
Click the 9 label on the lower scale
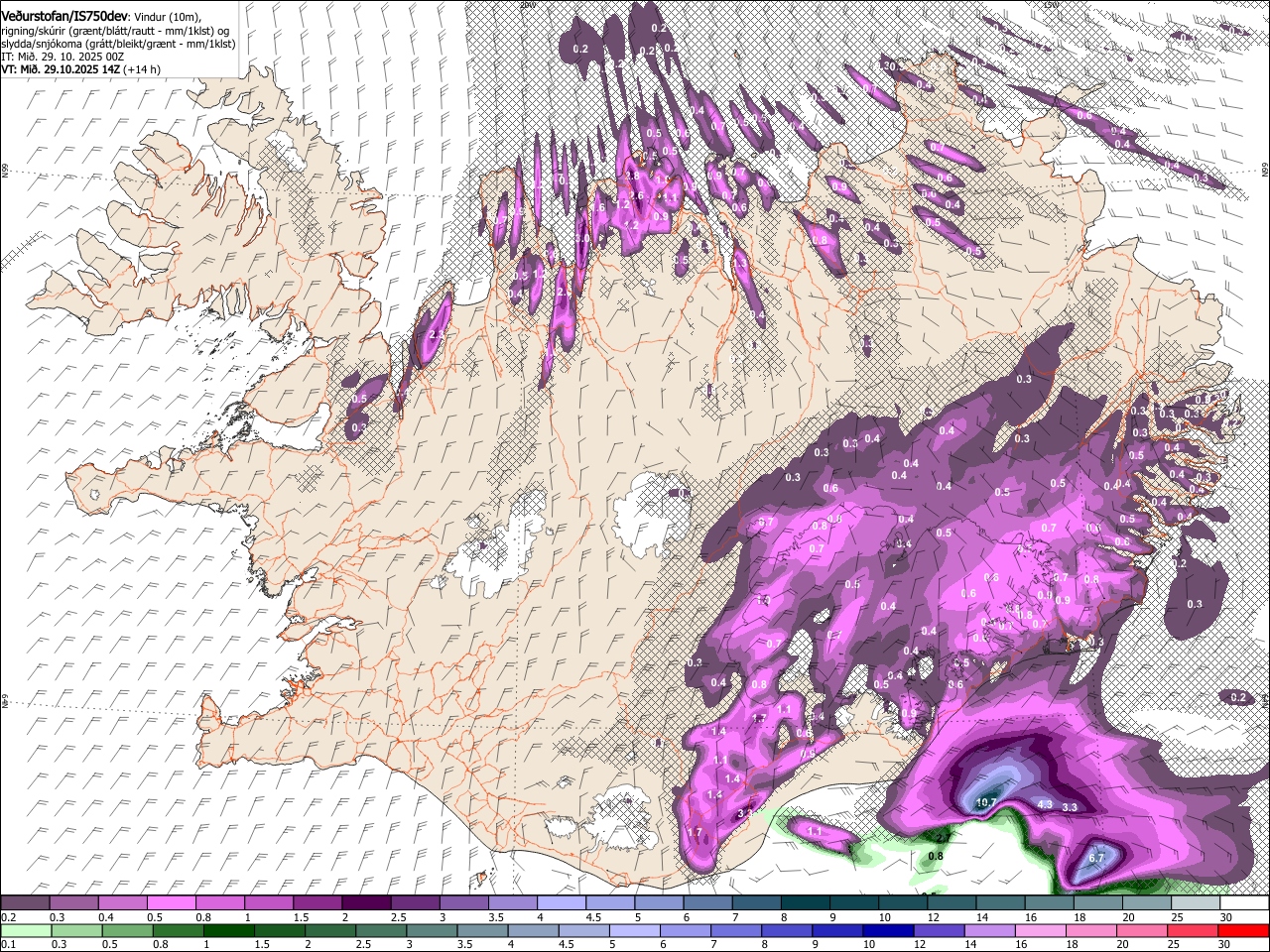coord(816,944)
